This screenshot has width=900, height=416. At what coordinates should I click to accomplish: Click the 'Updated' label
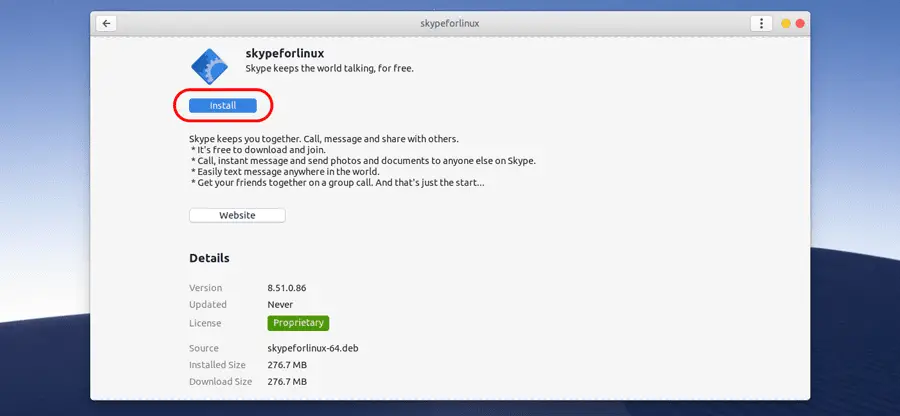(208, 305)
